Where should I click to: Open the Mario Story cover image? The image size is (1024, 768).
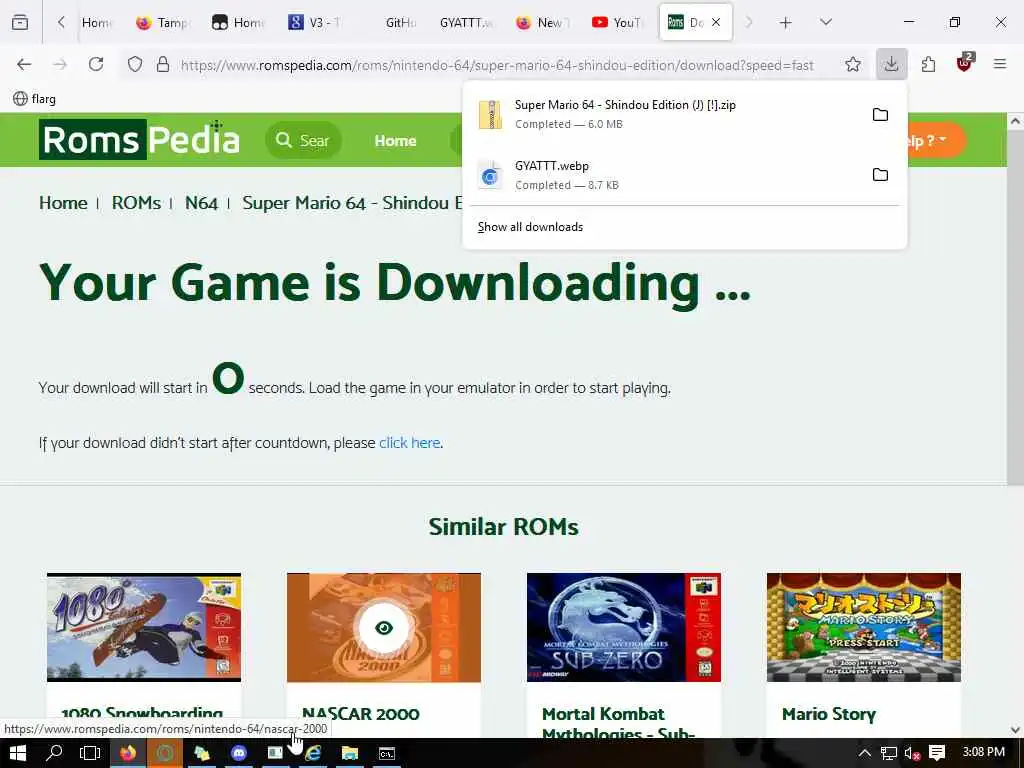tap(863, 627)
